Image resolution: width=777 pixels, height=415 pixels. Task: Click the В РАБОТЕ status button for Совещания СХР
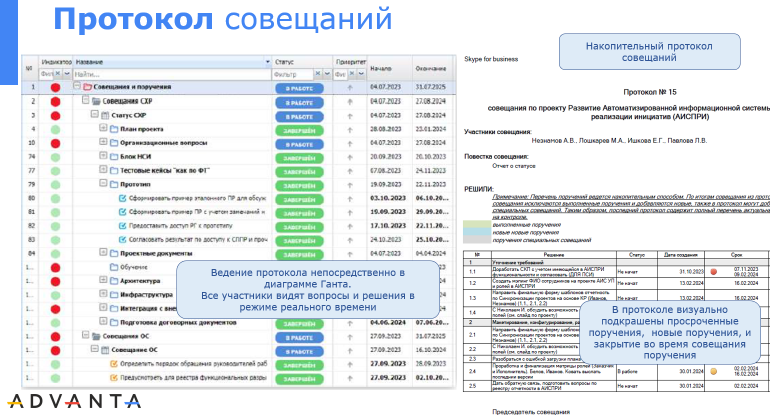click(299, 102)
